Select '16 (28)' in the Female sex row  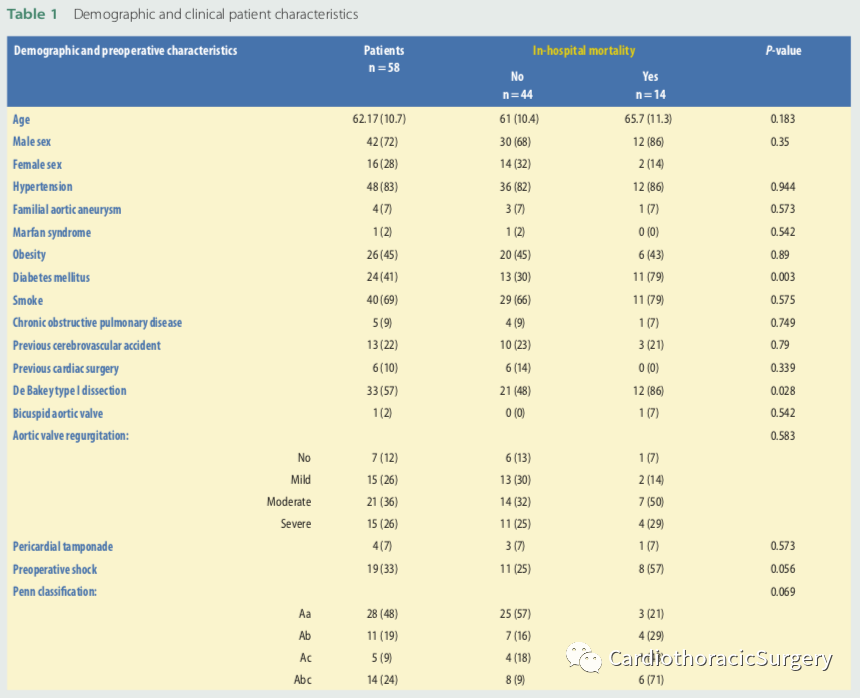(382, 164)
